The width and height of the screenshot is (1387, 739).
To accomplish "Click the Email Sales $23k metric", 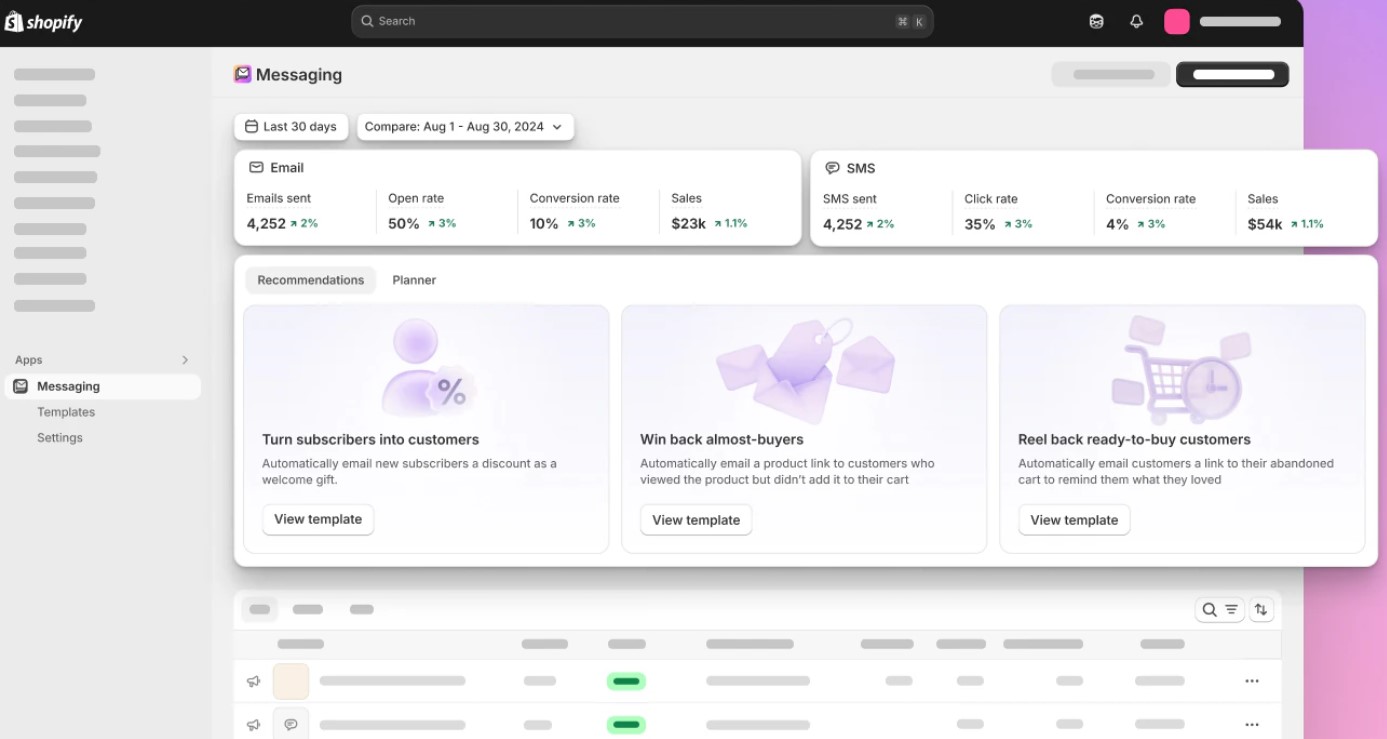I will tap(689, 224).
